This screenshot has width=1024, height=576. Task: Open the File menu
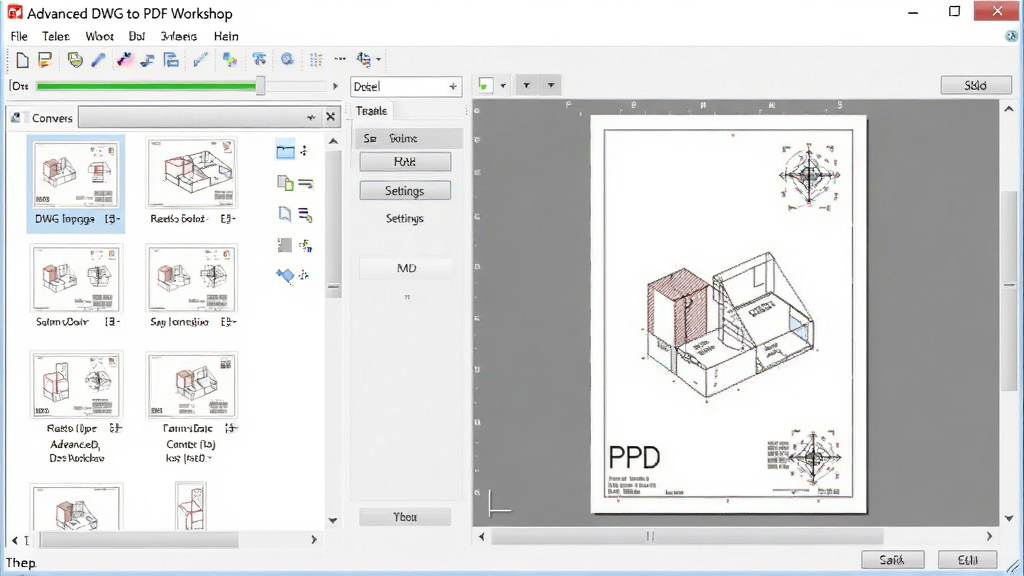point(19,37)
